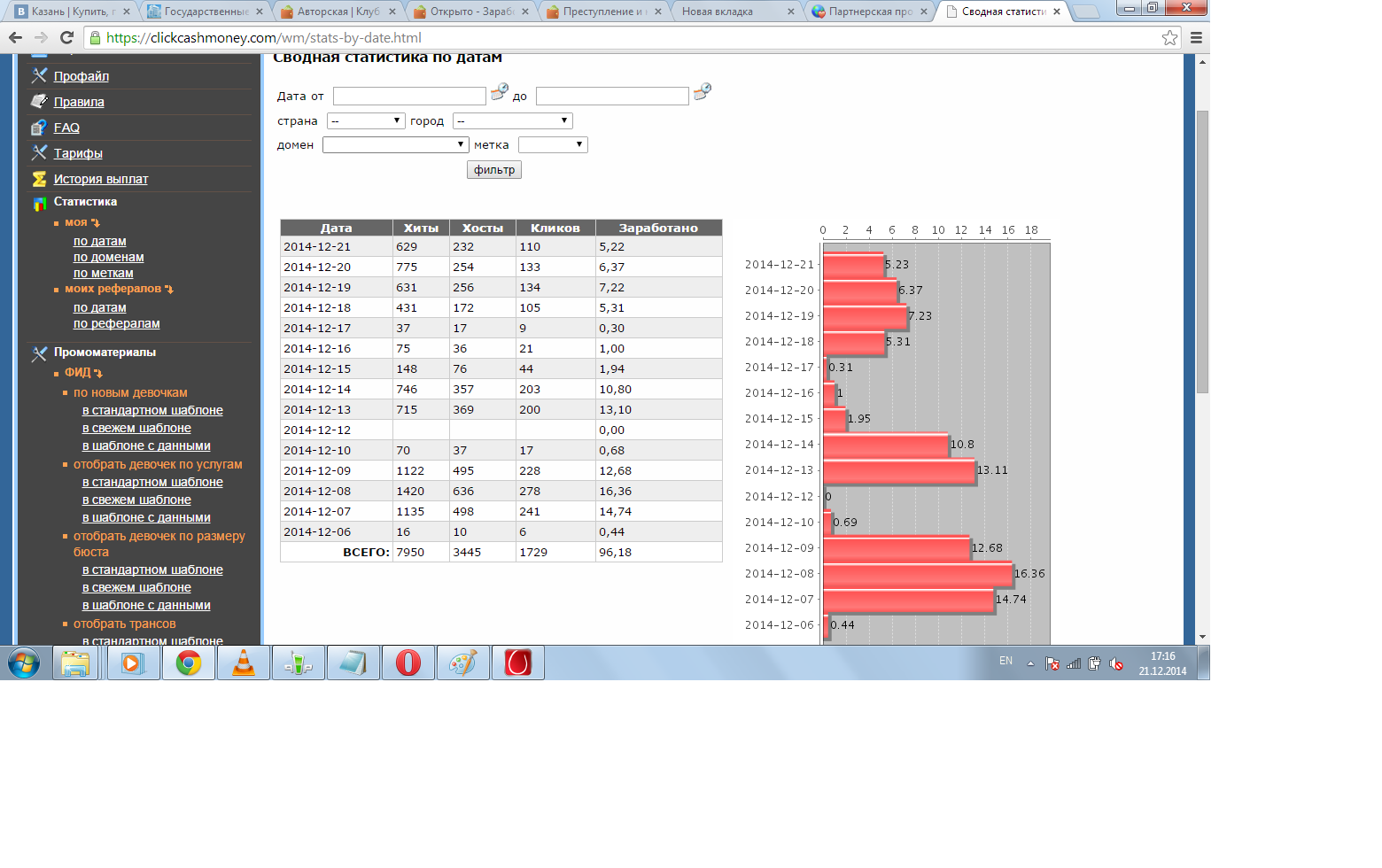The image size is (1382, 868).
Task: Click the green SSL padlock icon
Action: 95,37
